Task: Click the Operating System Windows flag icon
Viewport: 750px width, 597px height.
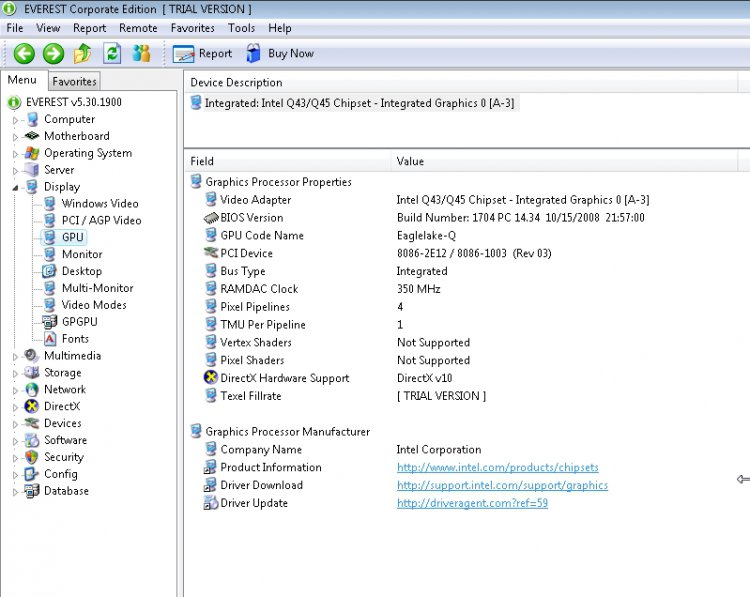Action: pyautogui.click(x=32, y=153)
